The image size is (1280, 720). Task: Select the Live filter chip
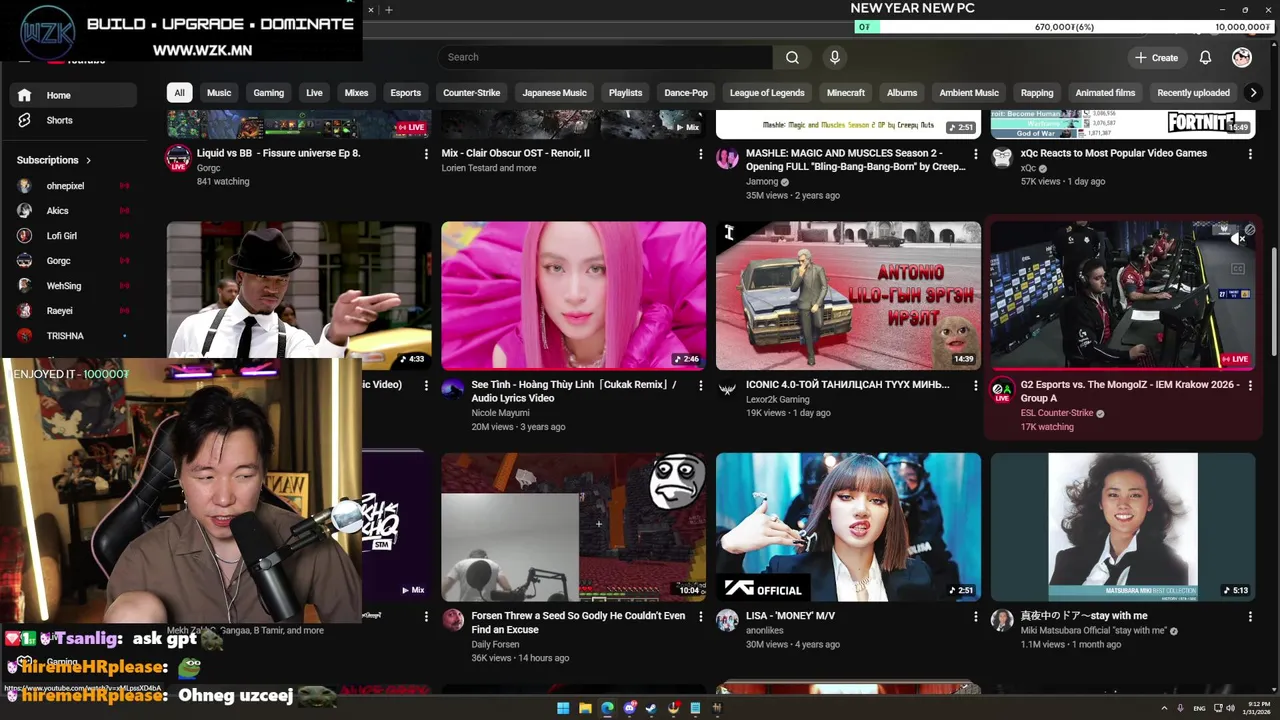[314, 93]
